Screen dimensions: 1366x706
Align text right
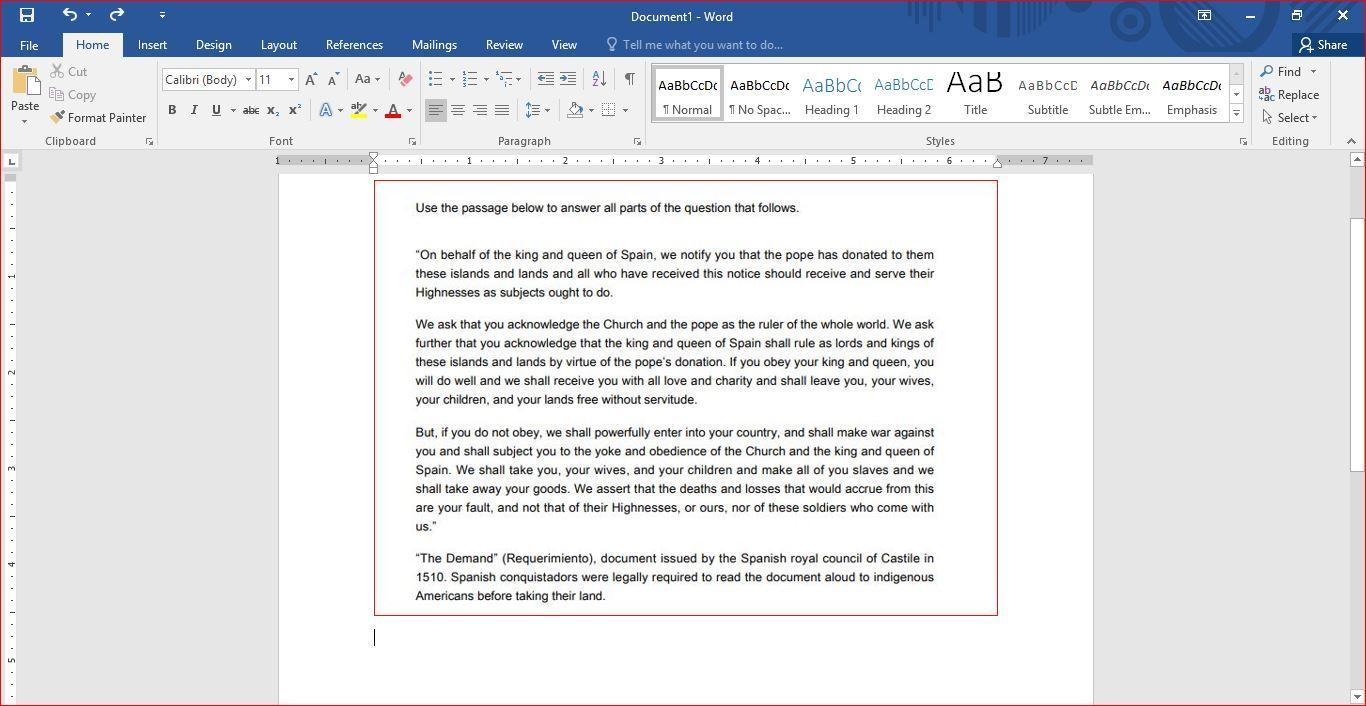pos(479,110)
